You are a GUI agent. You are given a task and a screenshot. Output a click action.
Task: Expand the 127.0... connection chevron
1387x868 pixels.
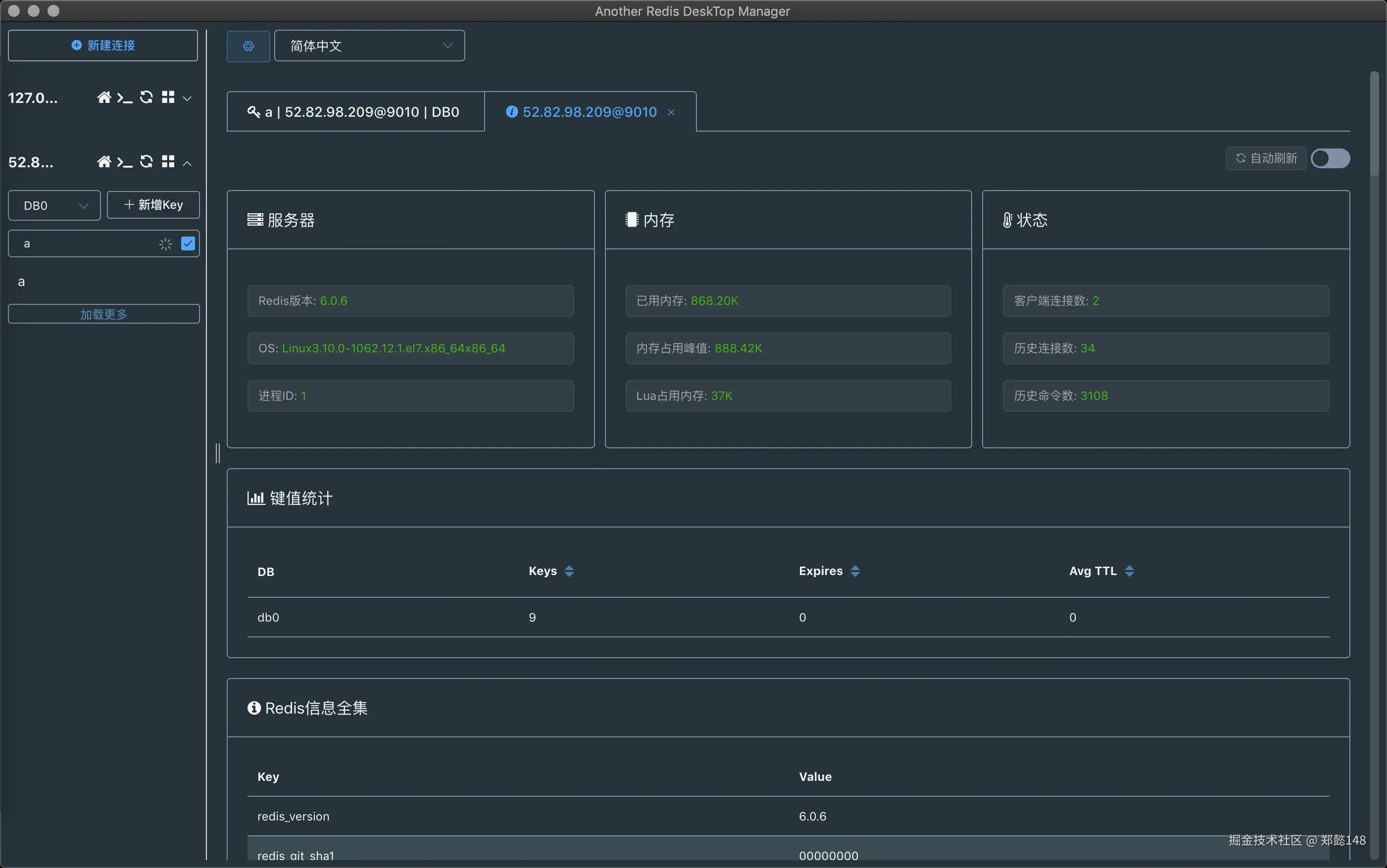point(187,99)
